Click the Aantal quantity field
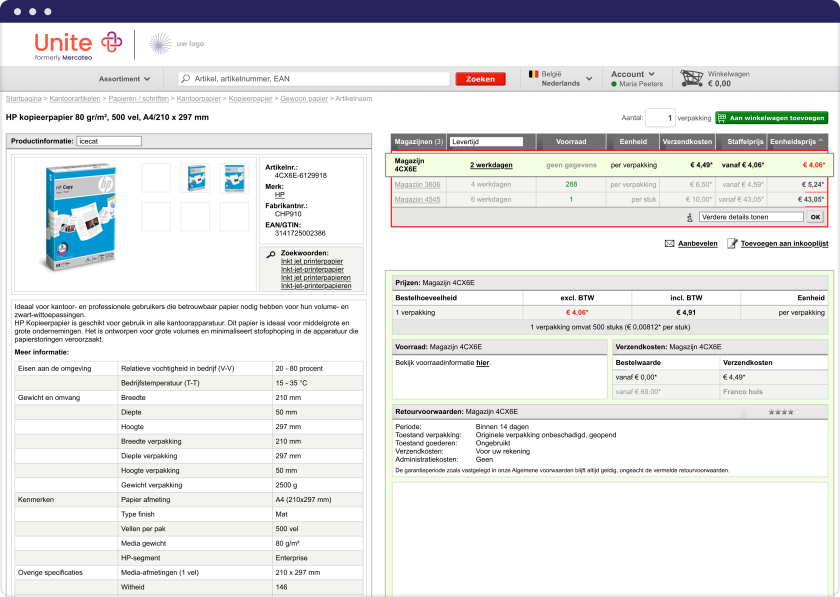 coord(660,118)
